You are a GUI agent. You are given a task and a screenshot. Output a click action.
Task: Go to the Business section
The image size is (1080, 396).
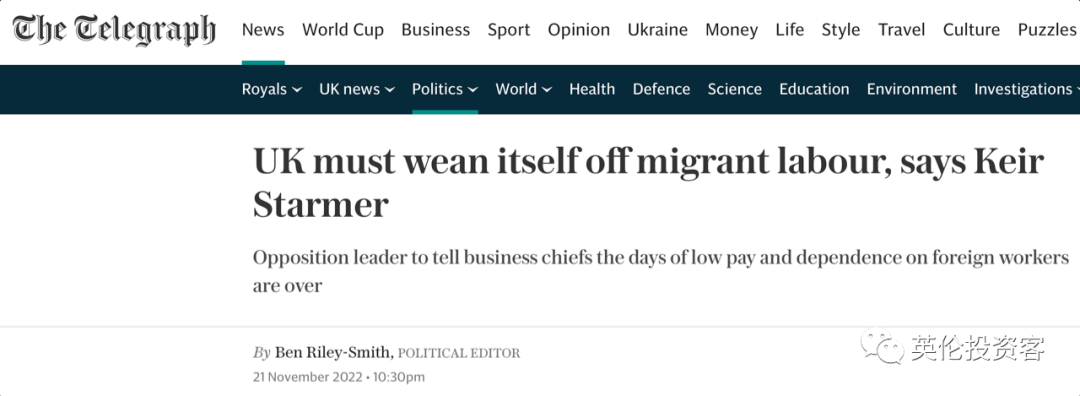coord(435,30)
